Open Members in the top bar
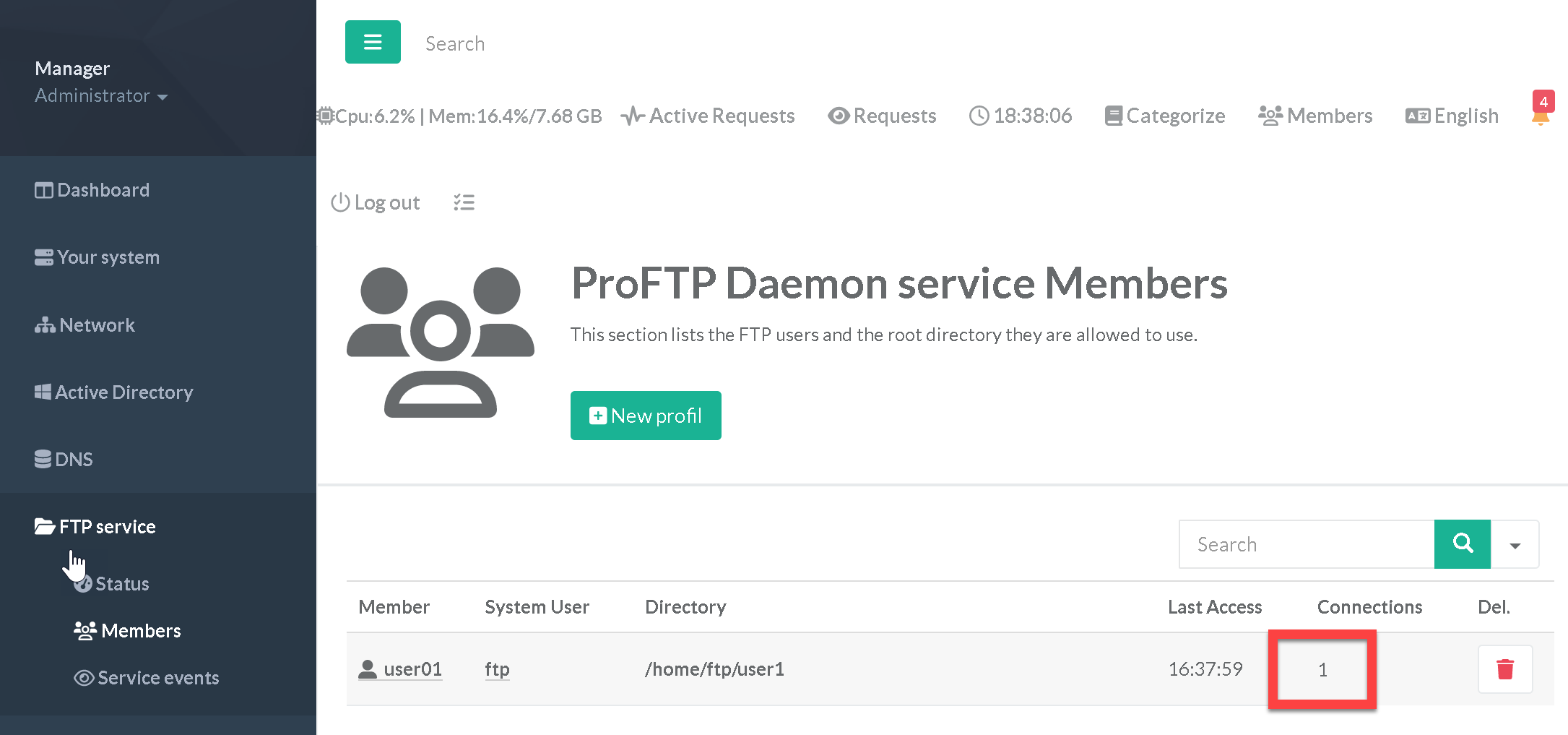Screen dimensions: 1568x735 click(1315, 116)
